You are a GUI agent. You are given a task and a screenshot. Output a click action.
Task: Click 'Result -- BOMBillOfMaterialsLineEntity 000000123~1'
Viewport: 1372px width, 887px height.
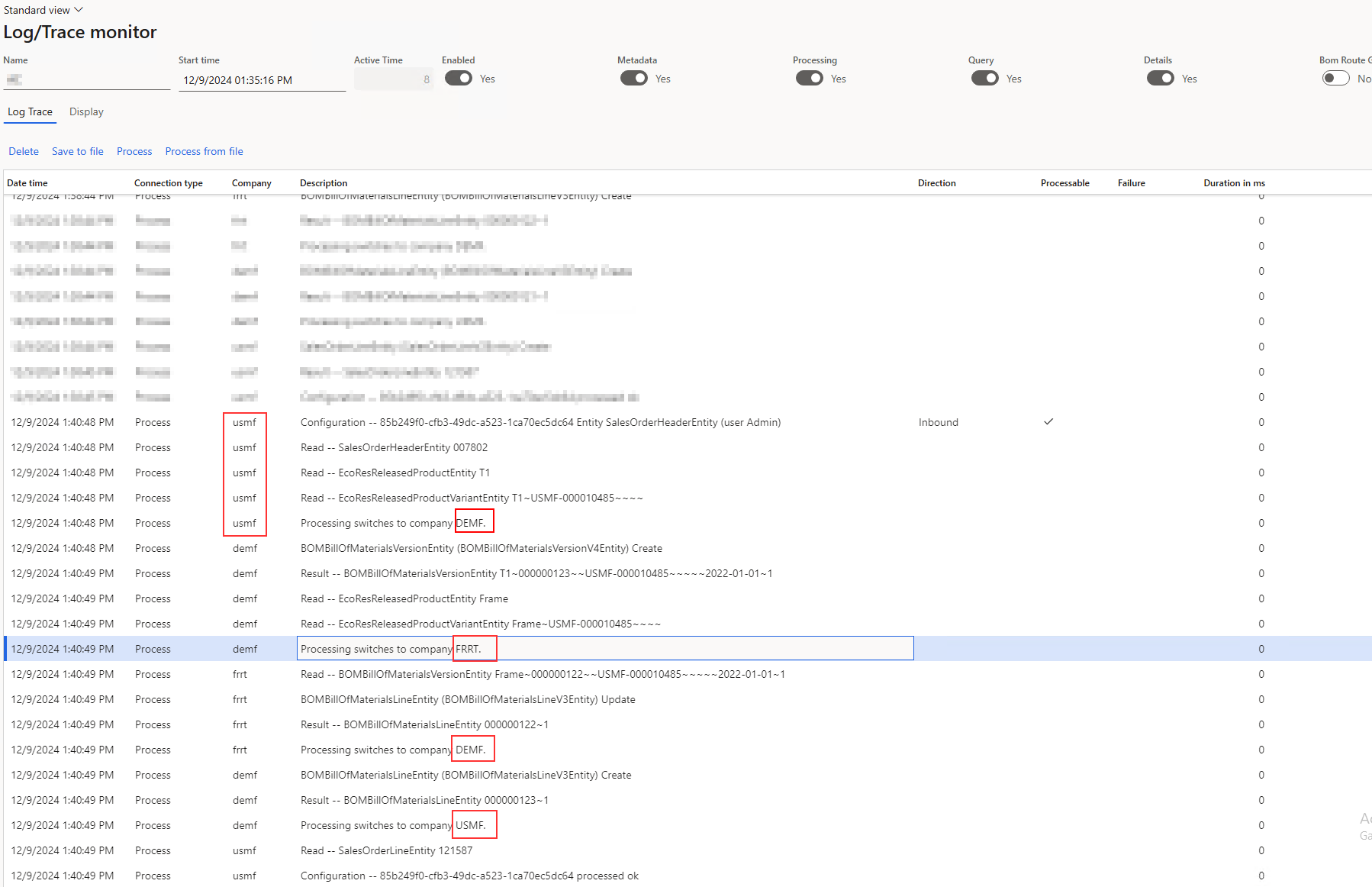point(424,800)
